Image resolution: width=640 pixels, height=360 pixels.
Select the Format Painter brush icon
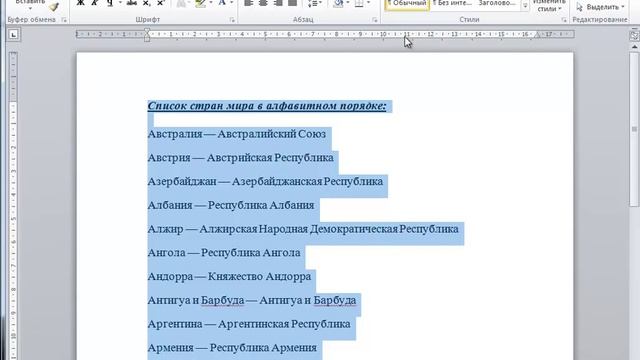(x=54, y=6)
